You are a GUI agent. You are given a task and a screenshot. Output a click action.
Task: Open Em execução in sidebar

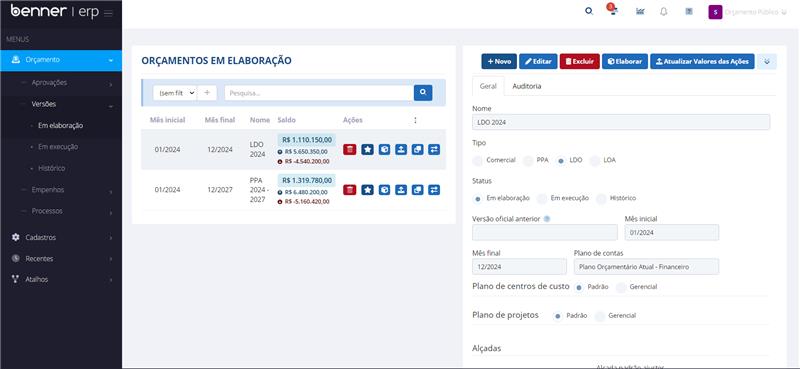pyautogui.click(x=58, y=146)
